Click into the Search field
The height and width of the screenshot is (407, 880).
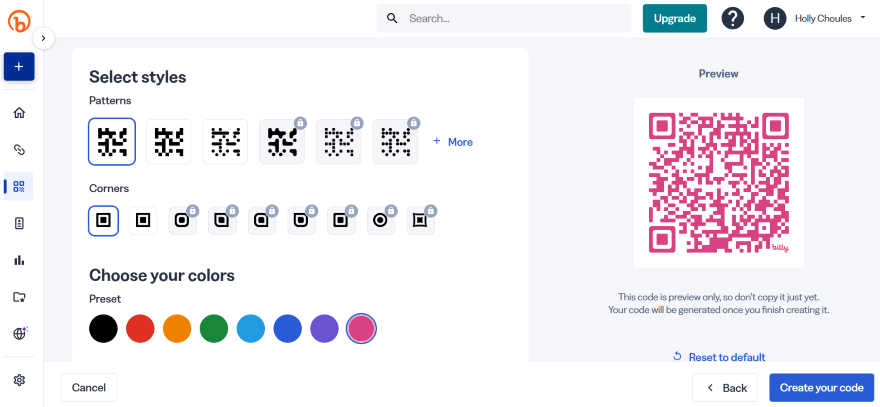click(x=503, y=19)
